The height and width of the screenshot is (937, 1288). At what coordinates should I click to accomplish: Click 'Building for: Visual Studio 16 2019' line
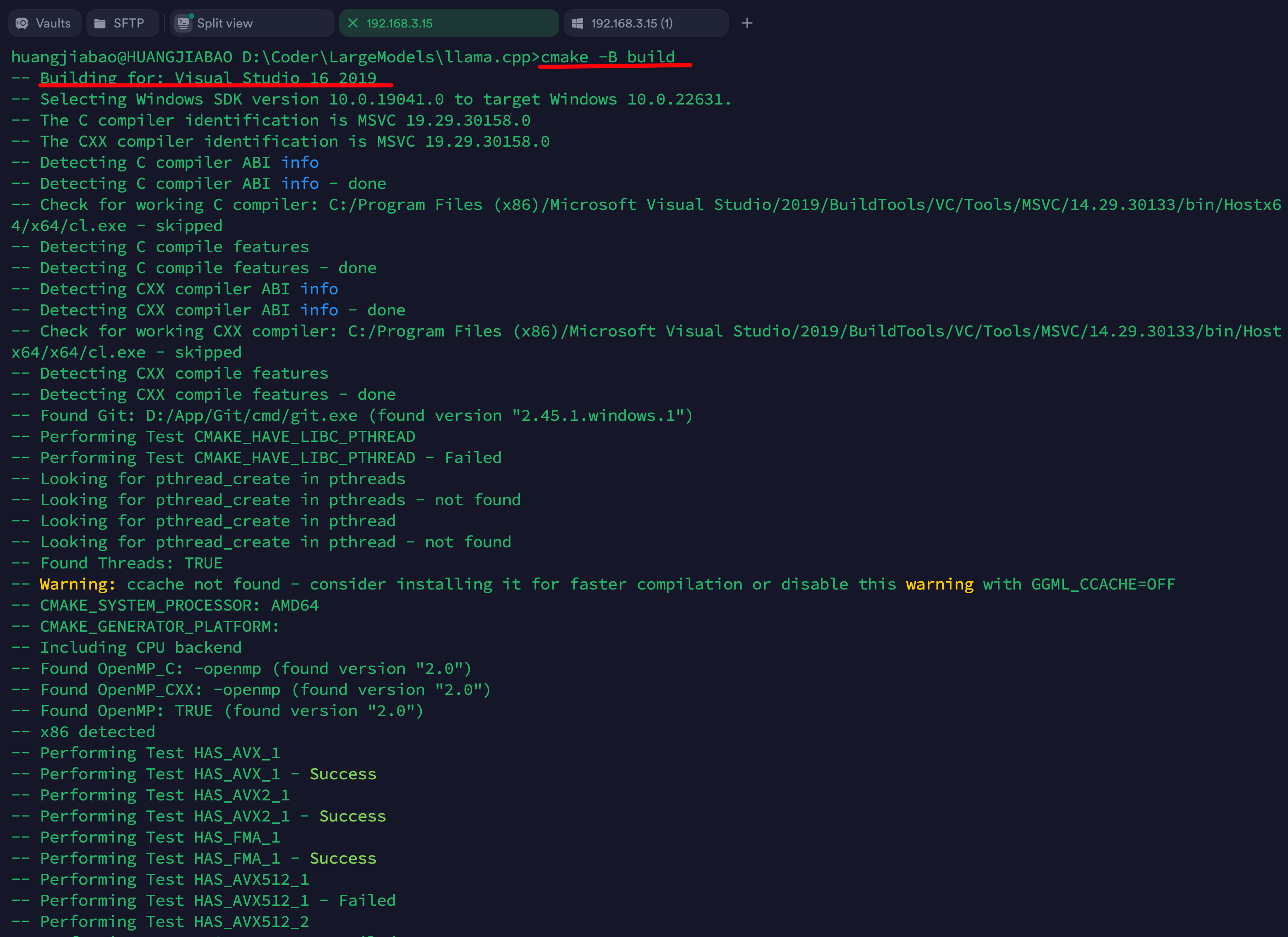(209, 78)
